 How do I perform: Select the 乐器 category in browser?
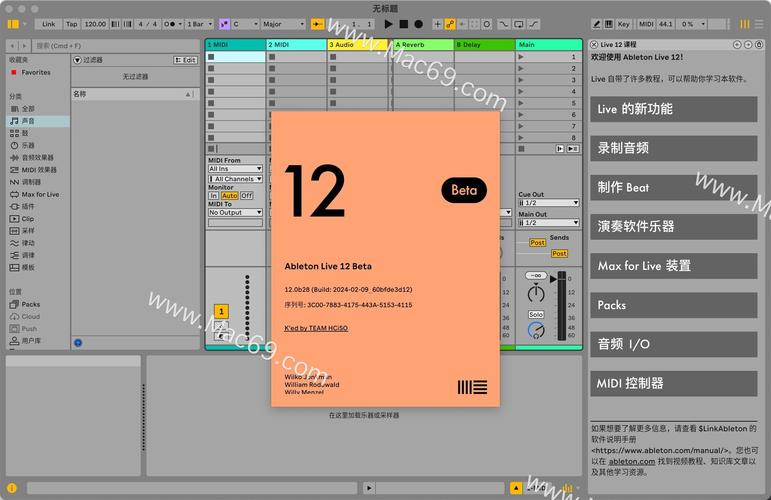28,146
